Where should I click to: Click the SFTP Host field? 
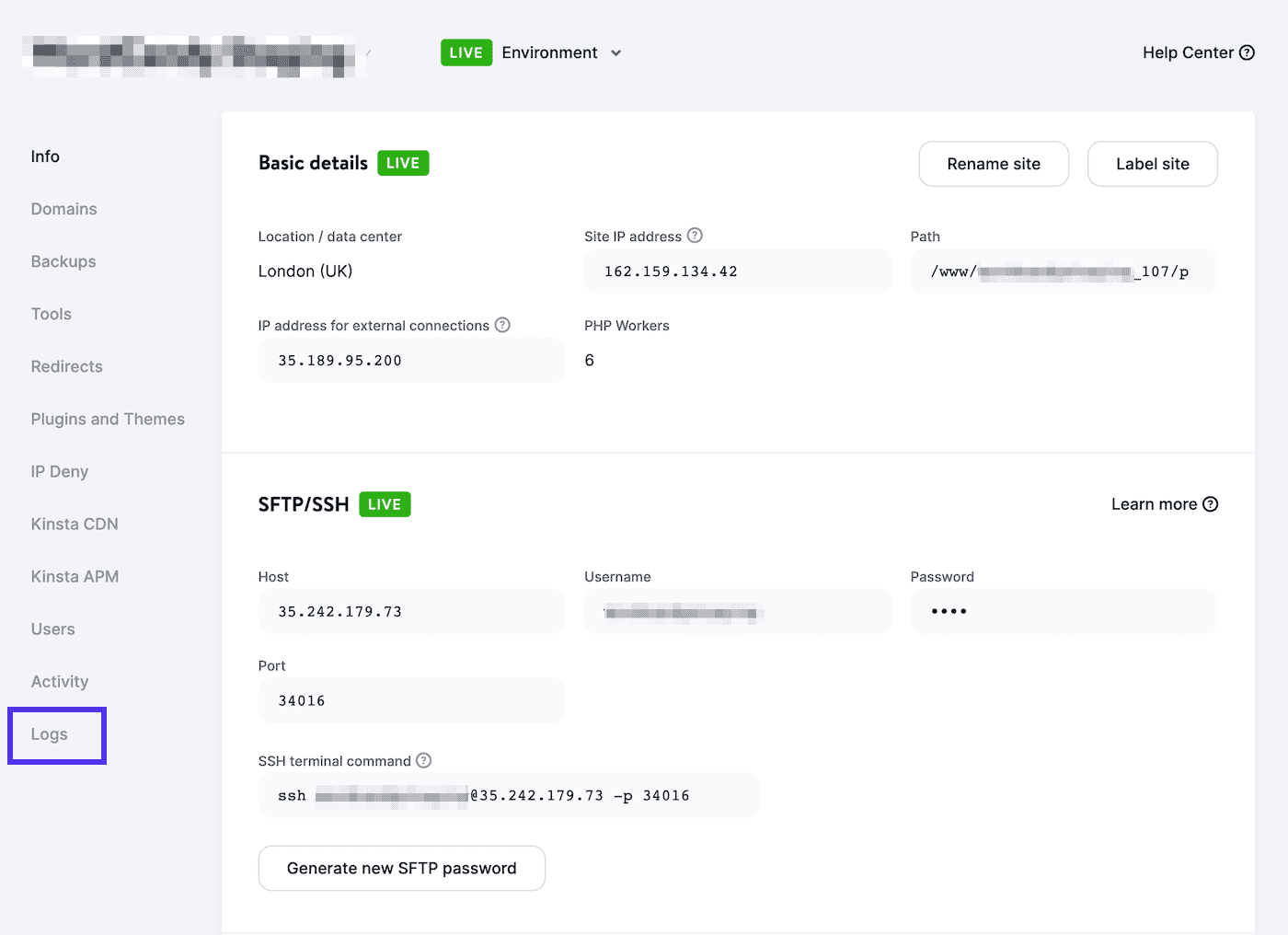[x=411, y=610]
